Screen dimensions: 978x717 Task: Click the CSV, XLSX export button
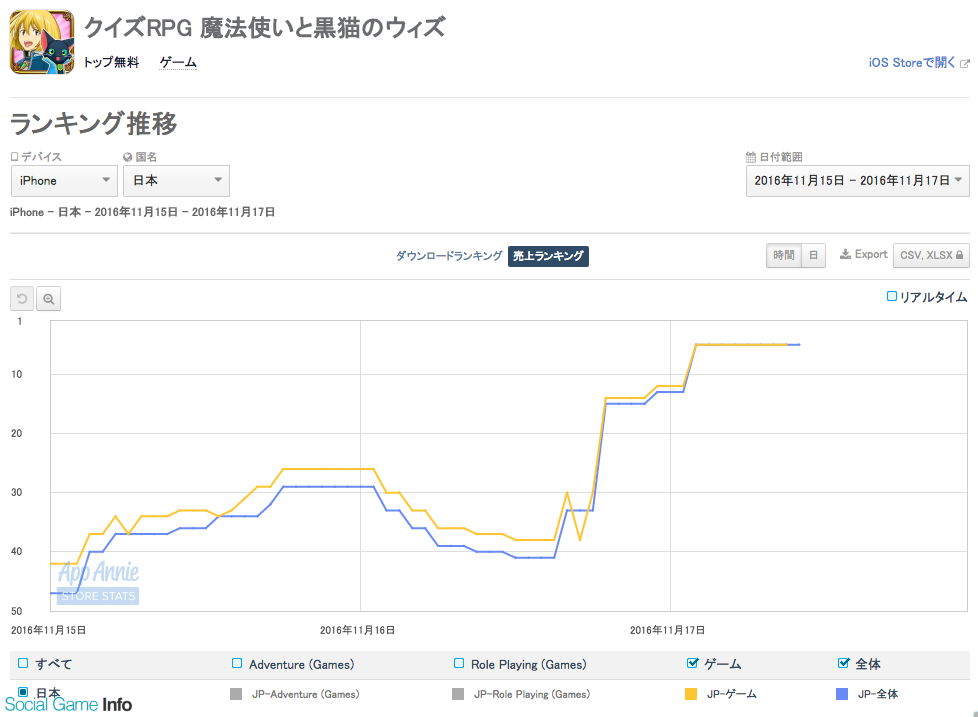tap(931, 255)
